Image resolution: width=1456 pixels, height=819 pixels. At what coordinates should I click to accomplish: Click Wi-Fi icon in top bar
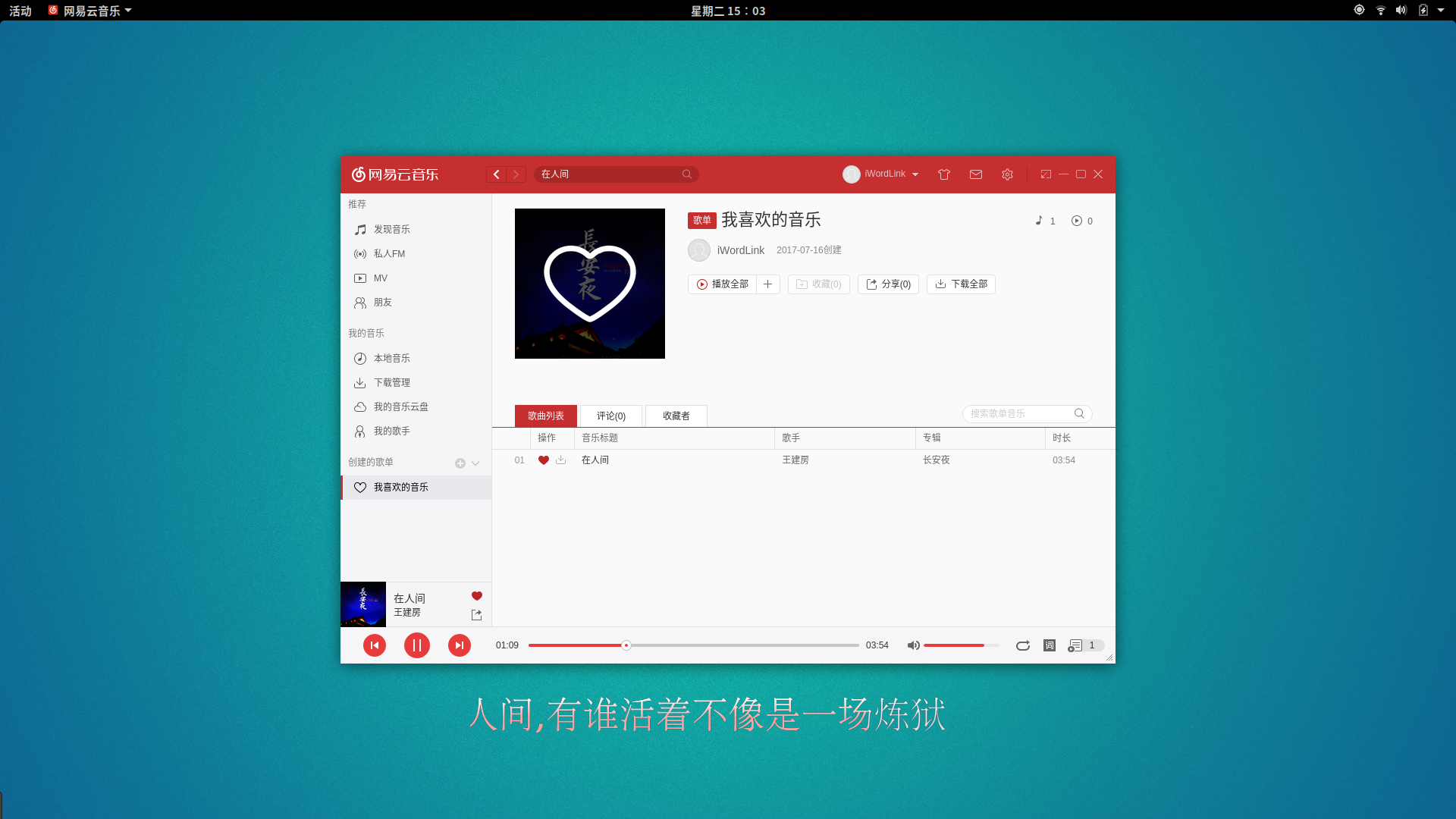[x=1381, y=10]
